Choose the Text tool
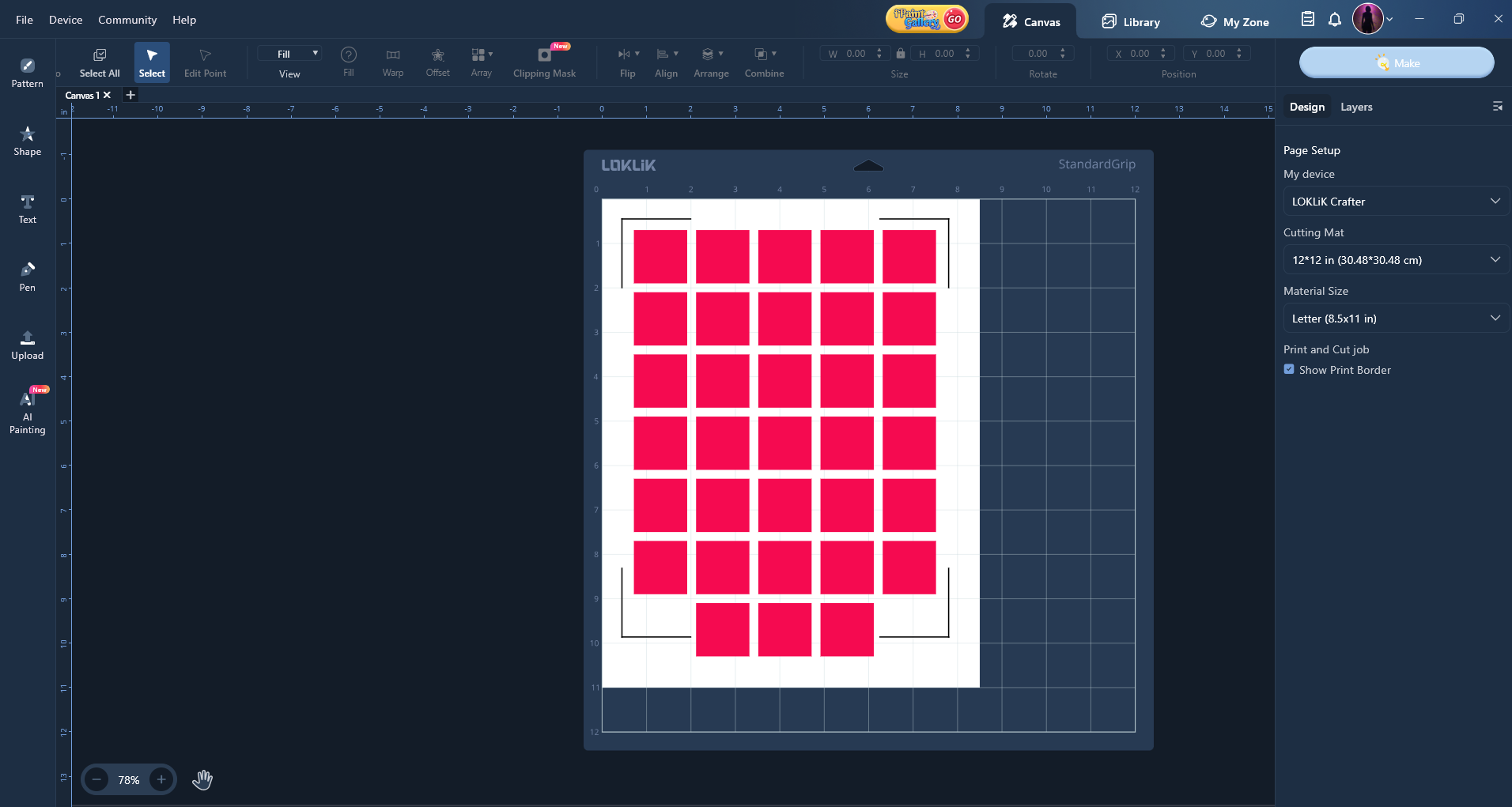Image resolution: width=1512 pixels, height=807 pixels. tap(27, 209)
